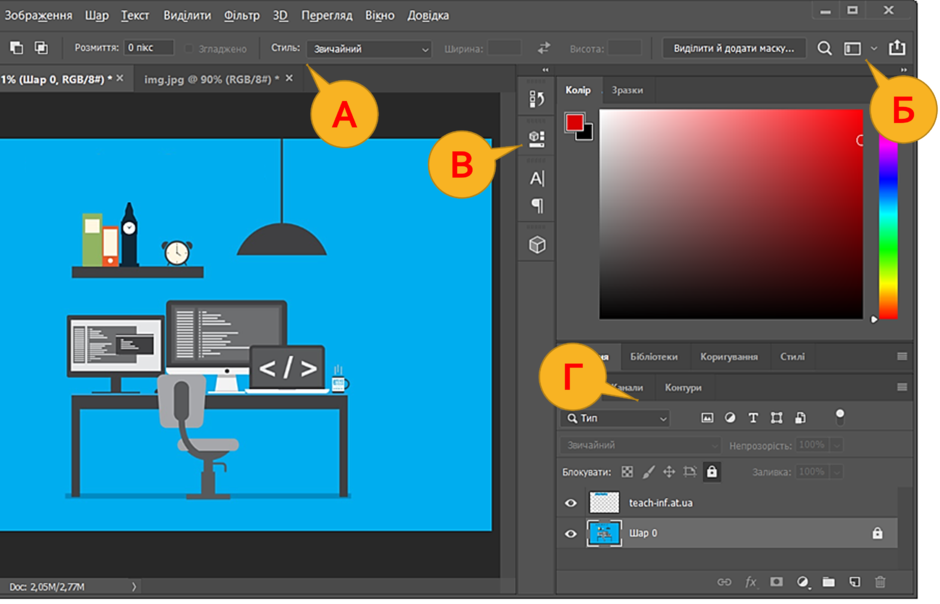This screenshot has height=604, width=940.
Task: Click the red foreground color swatch
Action: (573, 121)
